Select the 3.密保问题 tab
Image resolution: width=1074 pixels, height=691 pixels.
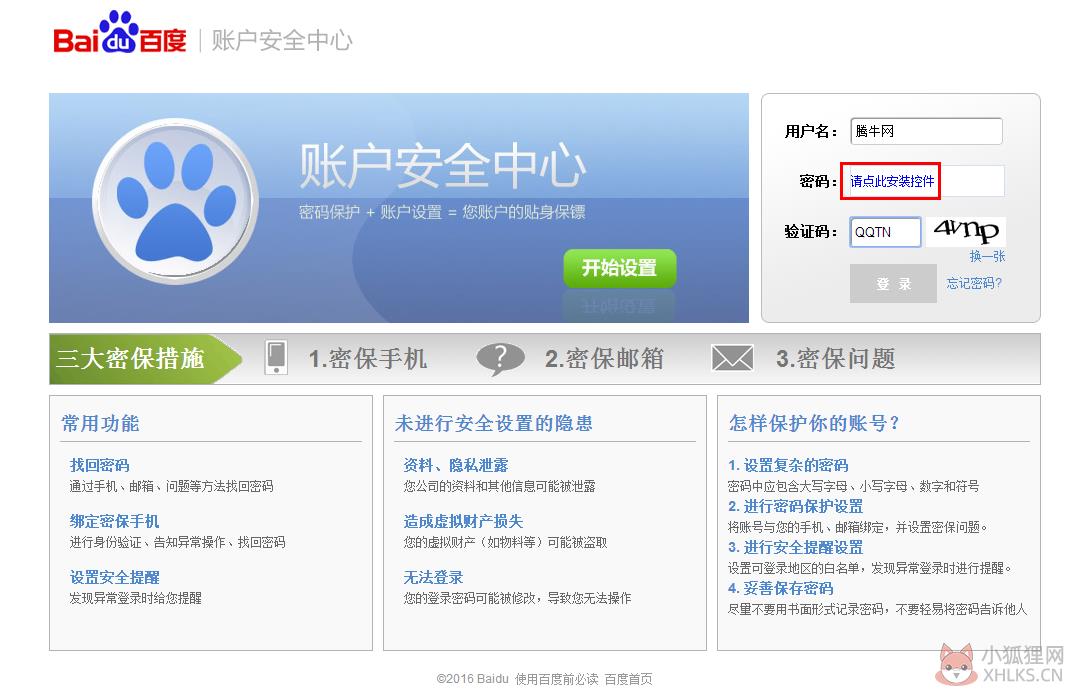coord(836,359)
